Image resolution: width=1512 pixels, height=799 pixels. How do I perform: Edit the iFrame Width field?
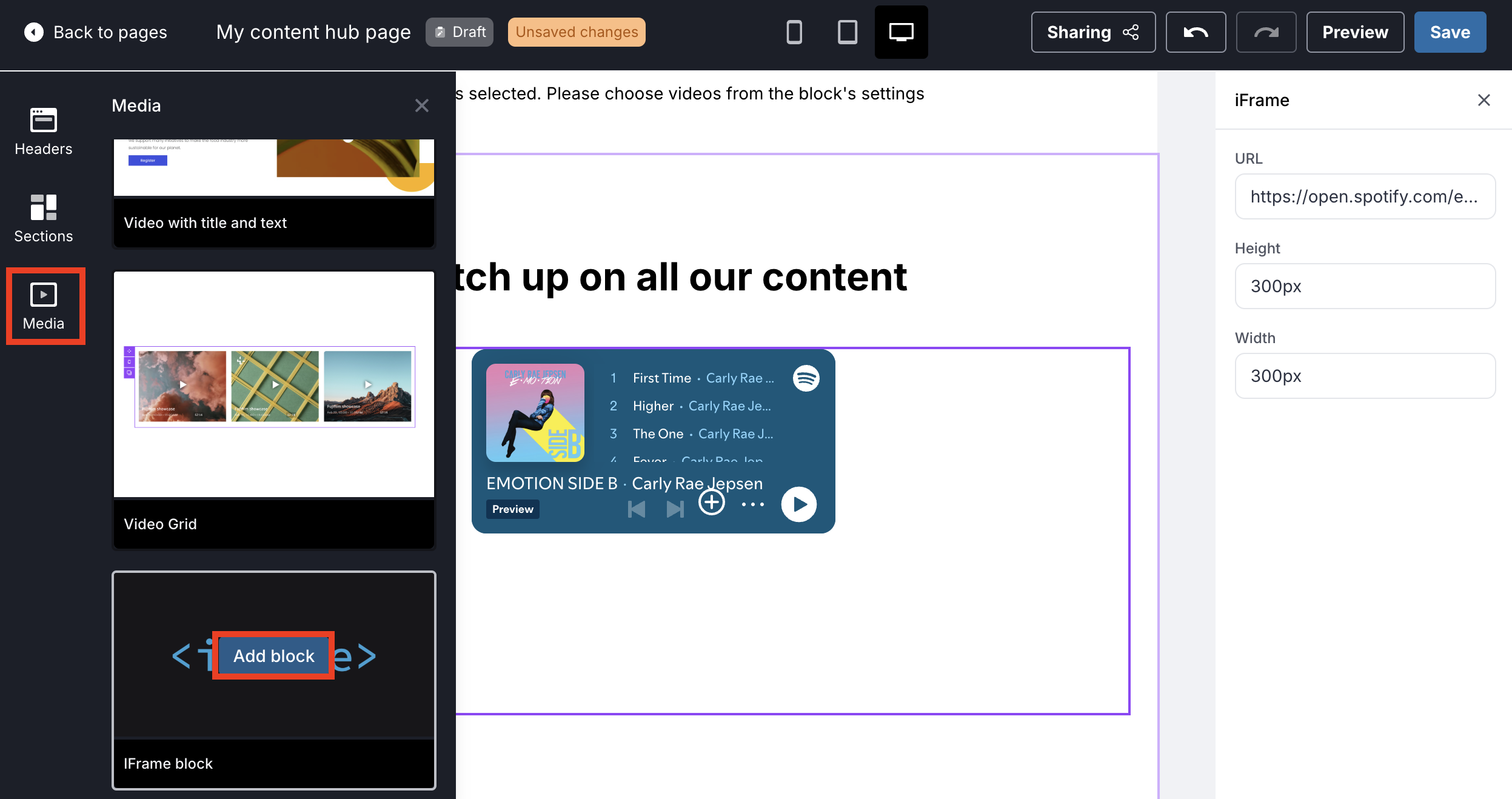[1365, 376]
